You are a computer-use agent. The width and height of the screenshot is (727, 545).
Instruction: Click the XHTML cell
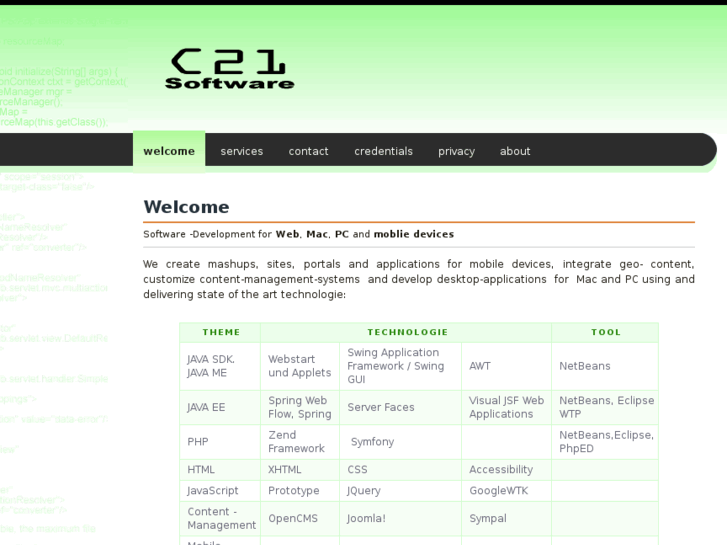(x=300, y=470)
